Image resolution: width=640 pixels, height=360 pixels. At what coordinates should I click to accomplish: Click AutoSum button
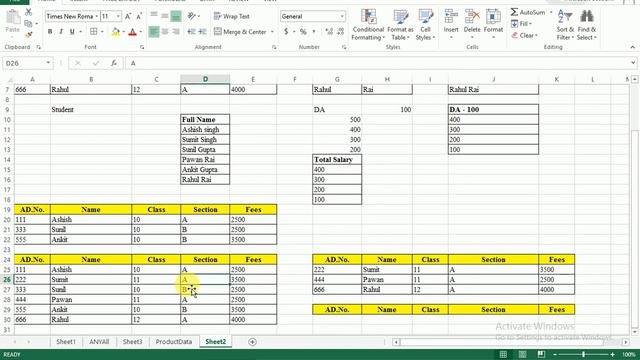[x=528, y=12]
